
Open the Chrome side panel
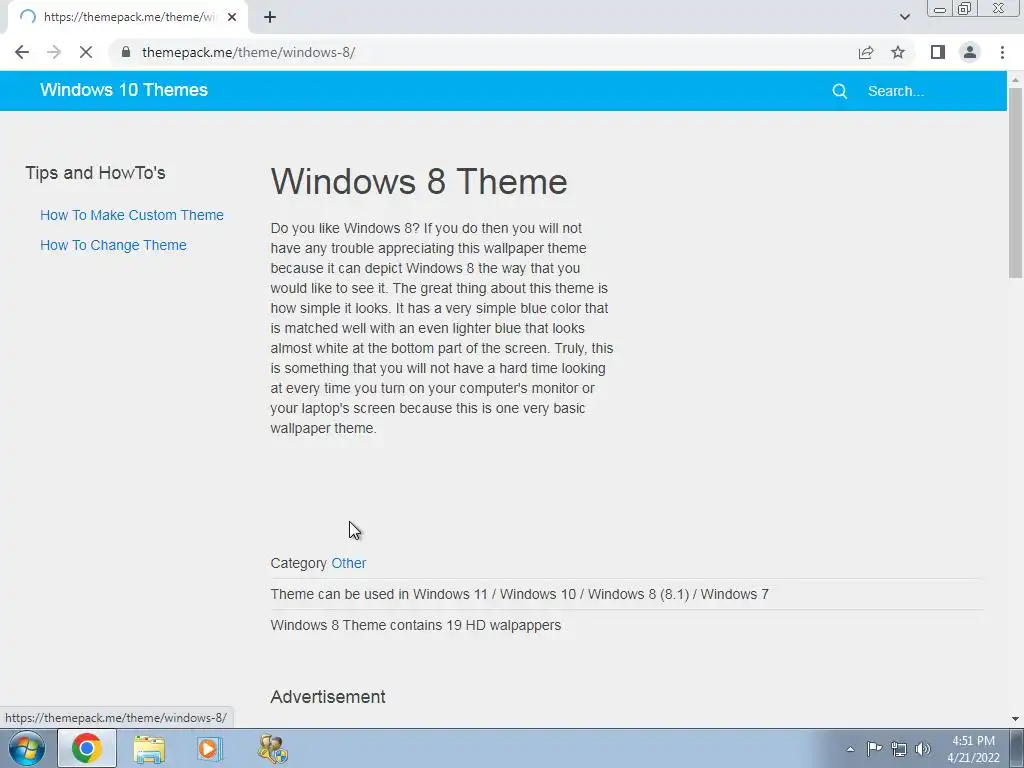938,52
